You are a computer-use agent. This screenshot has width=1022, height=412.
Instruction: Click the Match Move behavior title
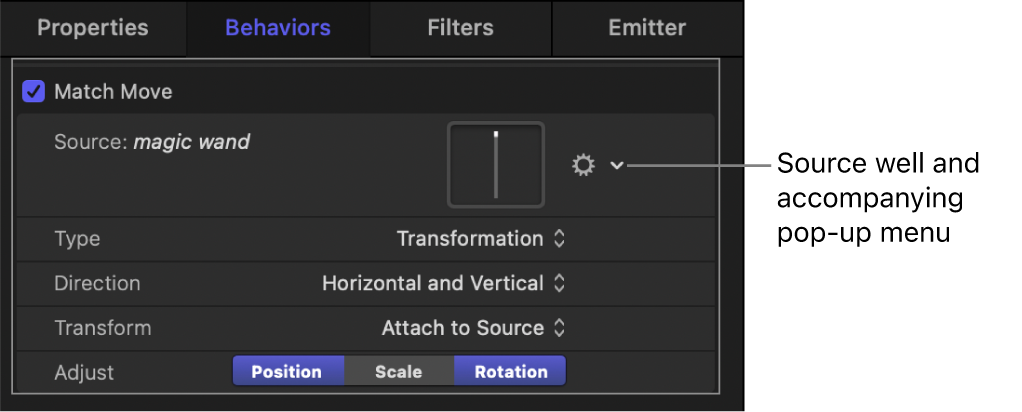tap(113, 92)
